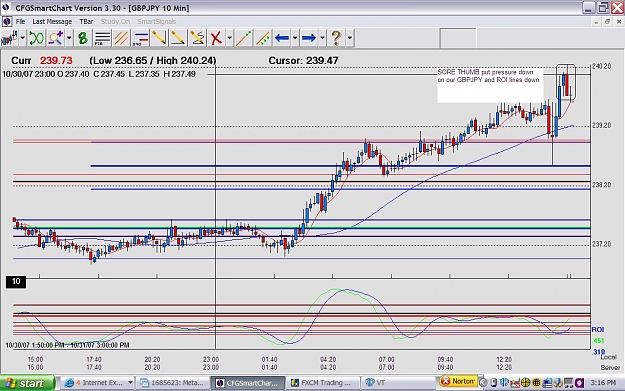Viewport: 625px width, 391px height.
Task: Select the Fibonacci lines tool
Action: click(102, 38)
